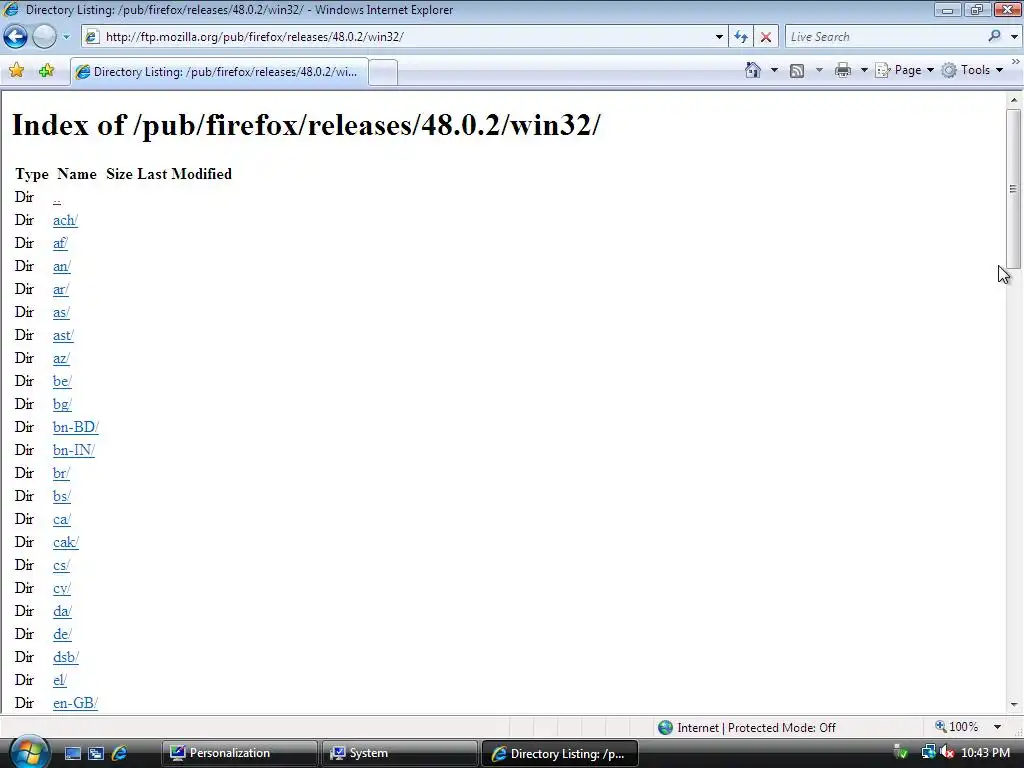1024x768 pixels.
Task: Click the vertical scrollbar thumb
Action: pos(1014,189)
